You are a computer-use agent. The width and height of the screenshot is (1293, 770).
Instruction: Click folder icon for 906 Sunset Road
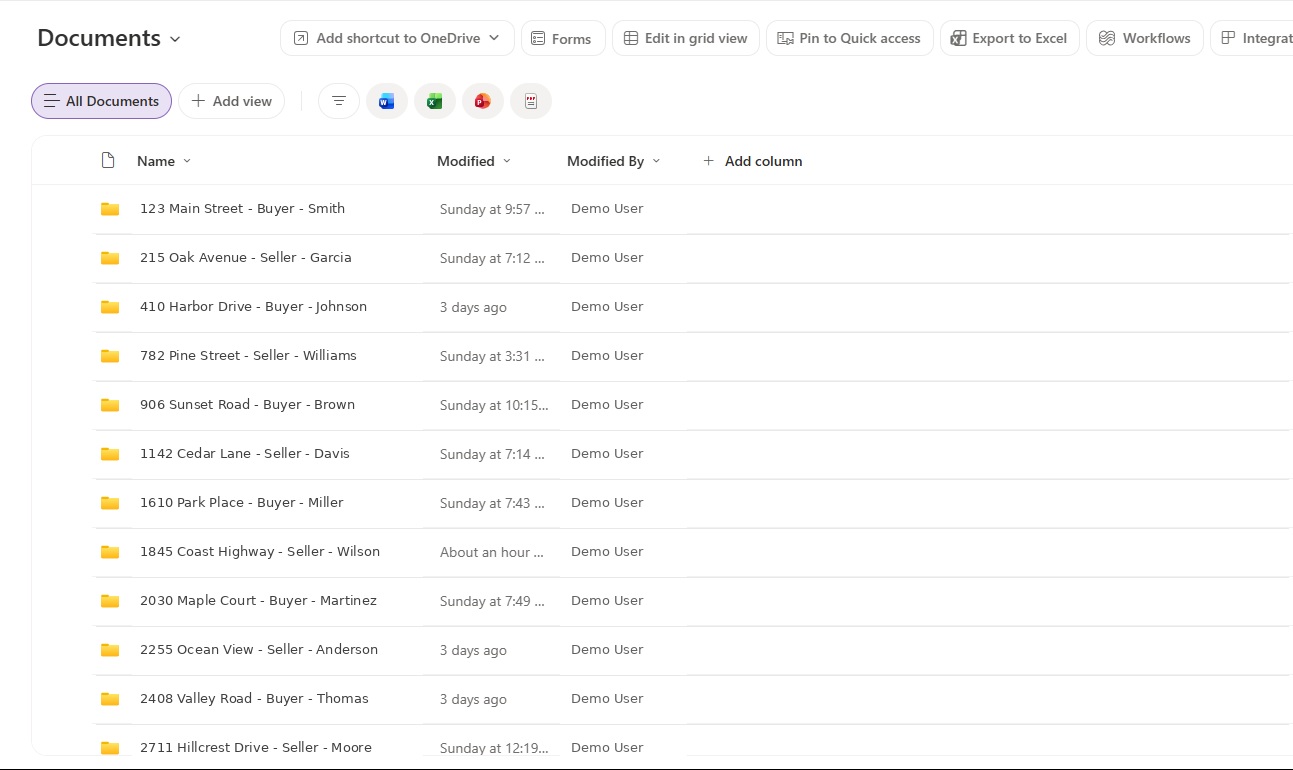(x=110, y=405)
